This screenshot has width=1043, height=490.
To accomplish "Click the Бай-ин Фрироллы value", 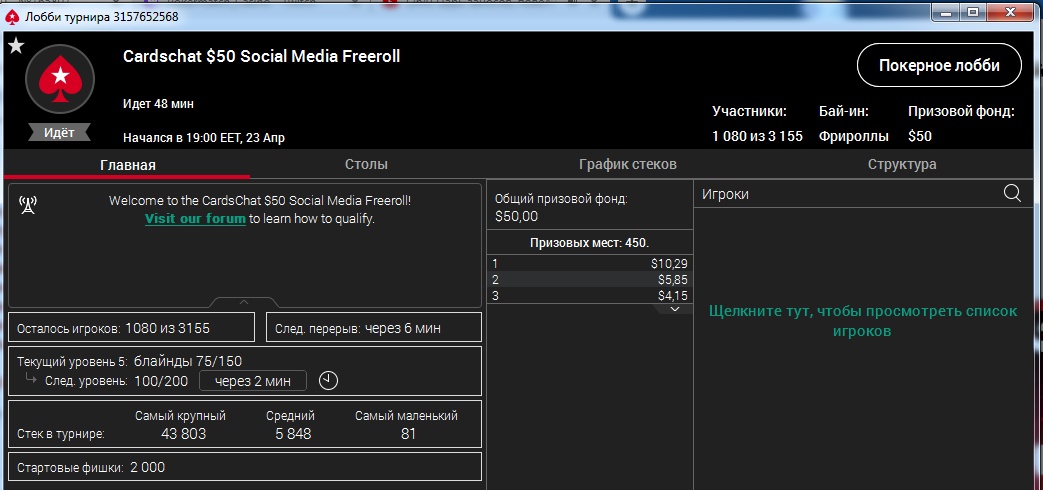I will 853,136.
